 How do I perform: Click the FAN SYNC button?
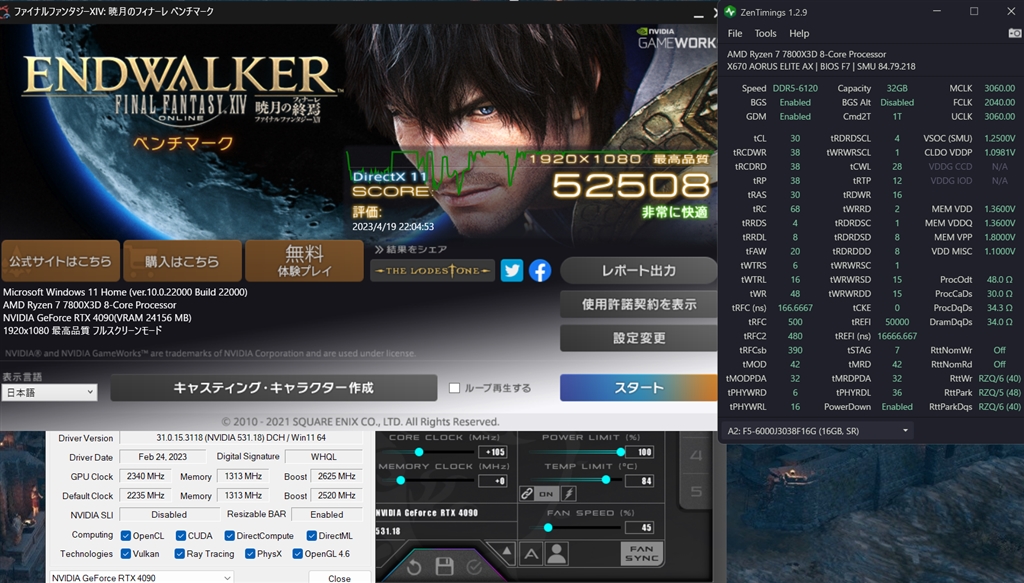641,554
